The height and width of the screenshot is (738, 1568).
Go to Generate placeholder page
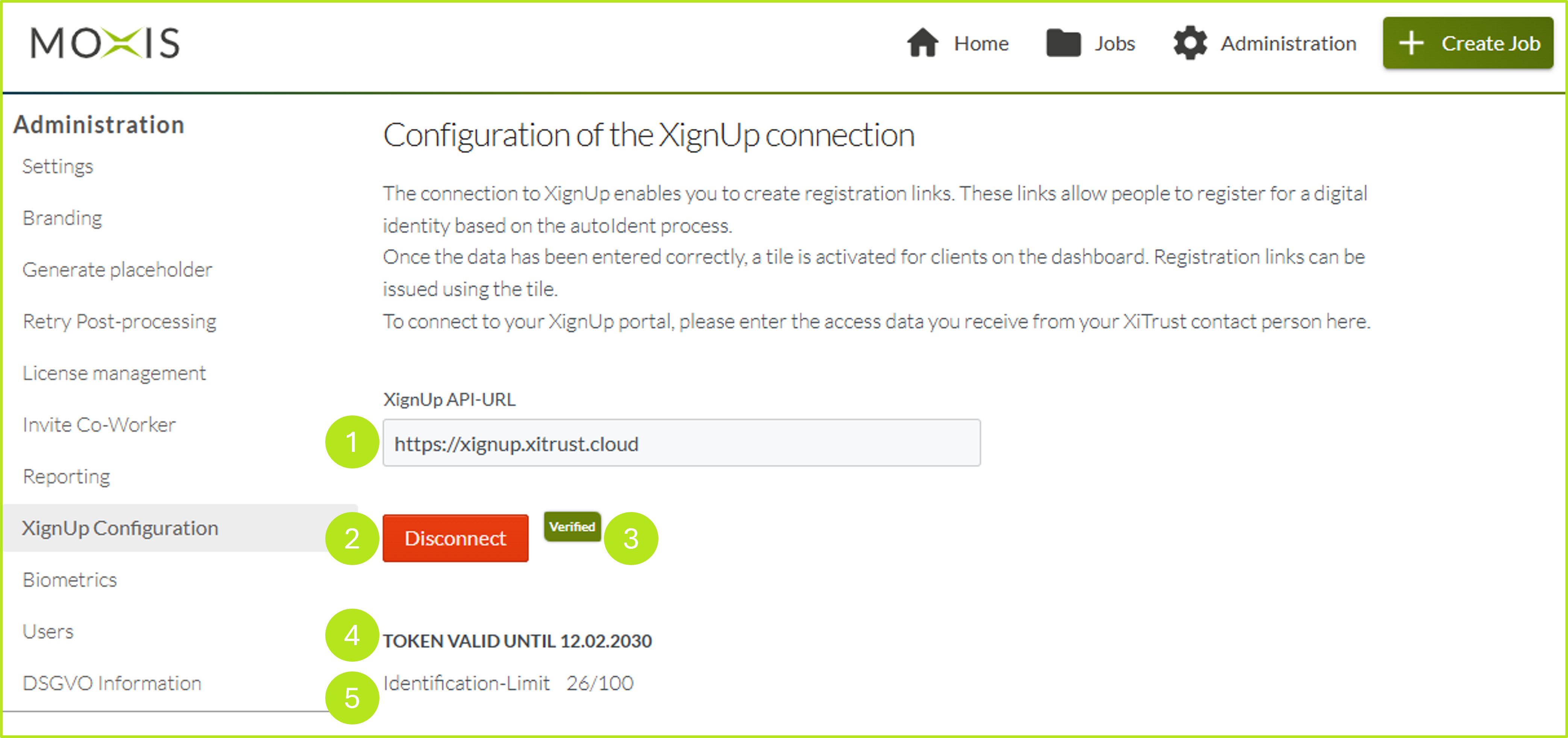tap(117, 270)
